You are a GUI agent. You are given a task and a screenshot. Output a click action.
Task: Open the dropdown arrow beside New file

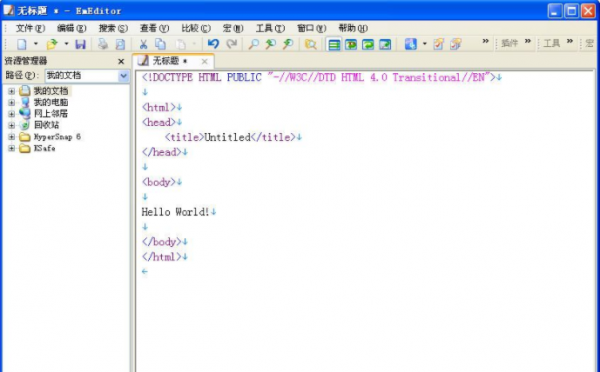[36, 44]
